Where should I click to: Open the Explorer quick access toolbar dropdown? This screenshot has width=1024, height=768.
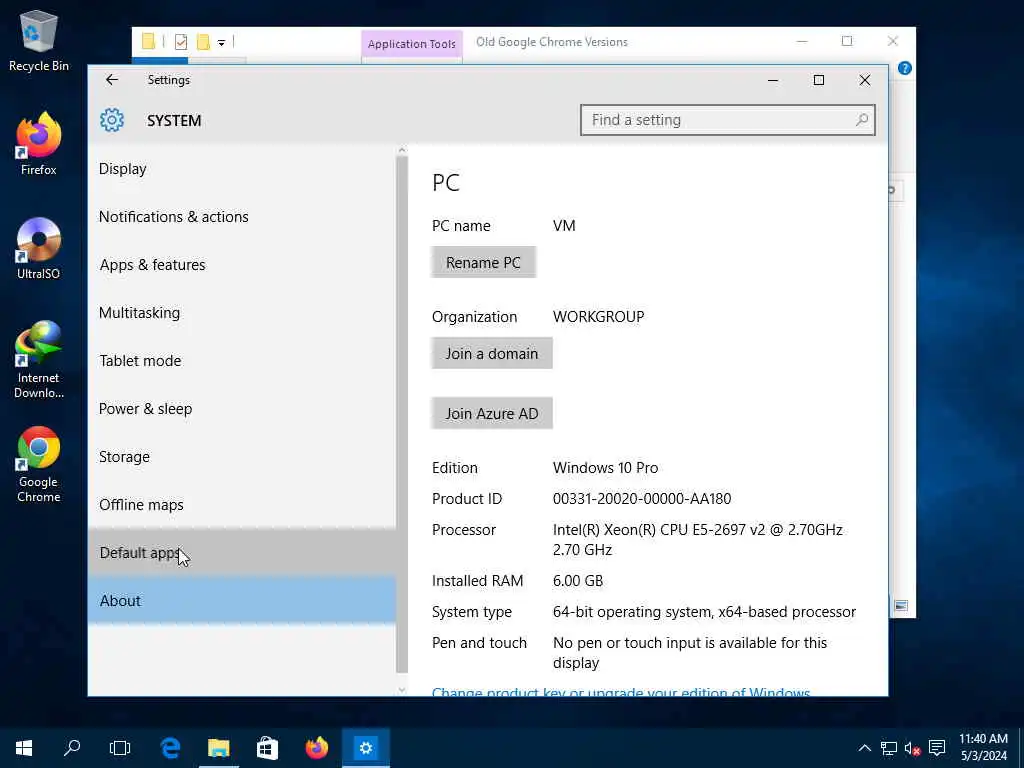tap(221, 43)
